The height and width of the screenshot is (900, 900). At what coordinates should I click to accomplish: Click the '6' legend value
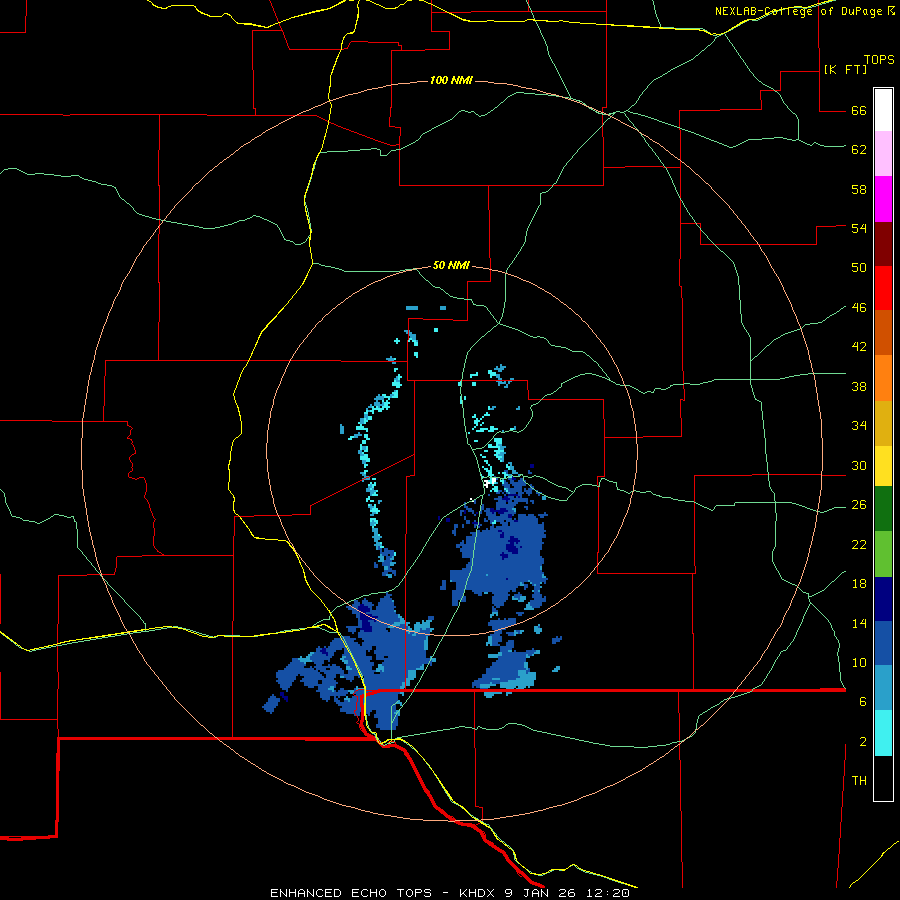(x=862, y=701)
